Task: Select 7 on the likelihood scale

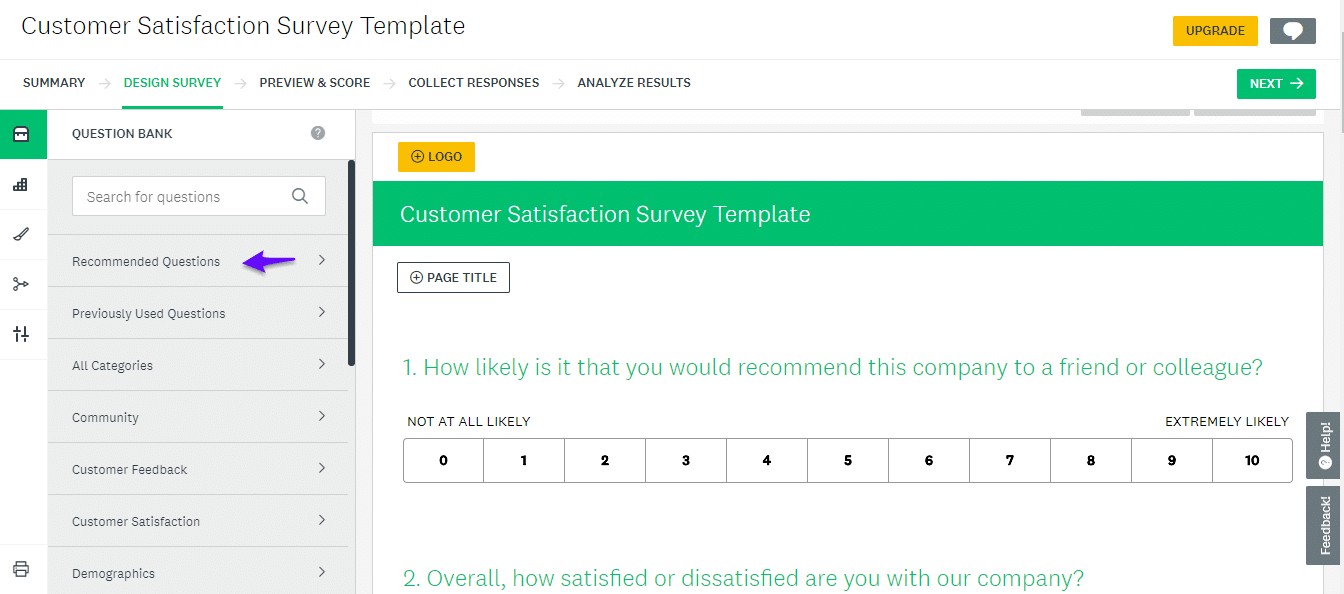Action: point(1010,460)
